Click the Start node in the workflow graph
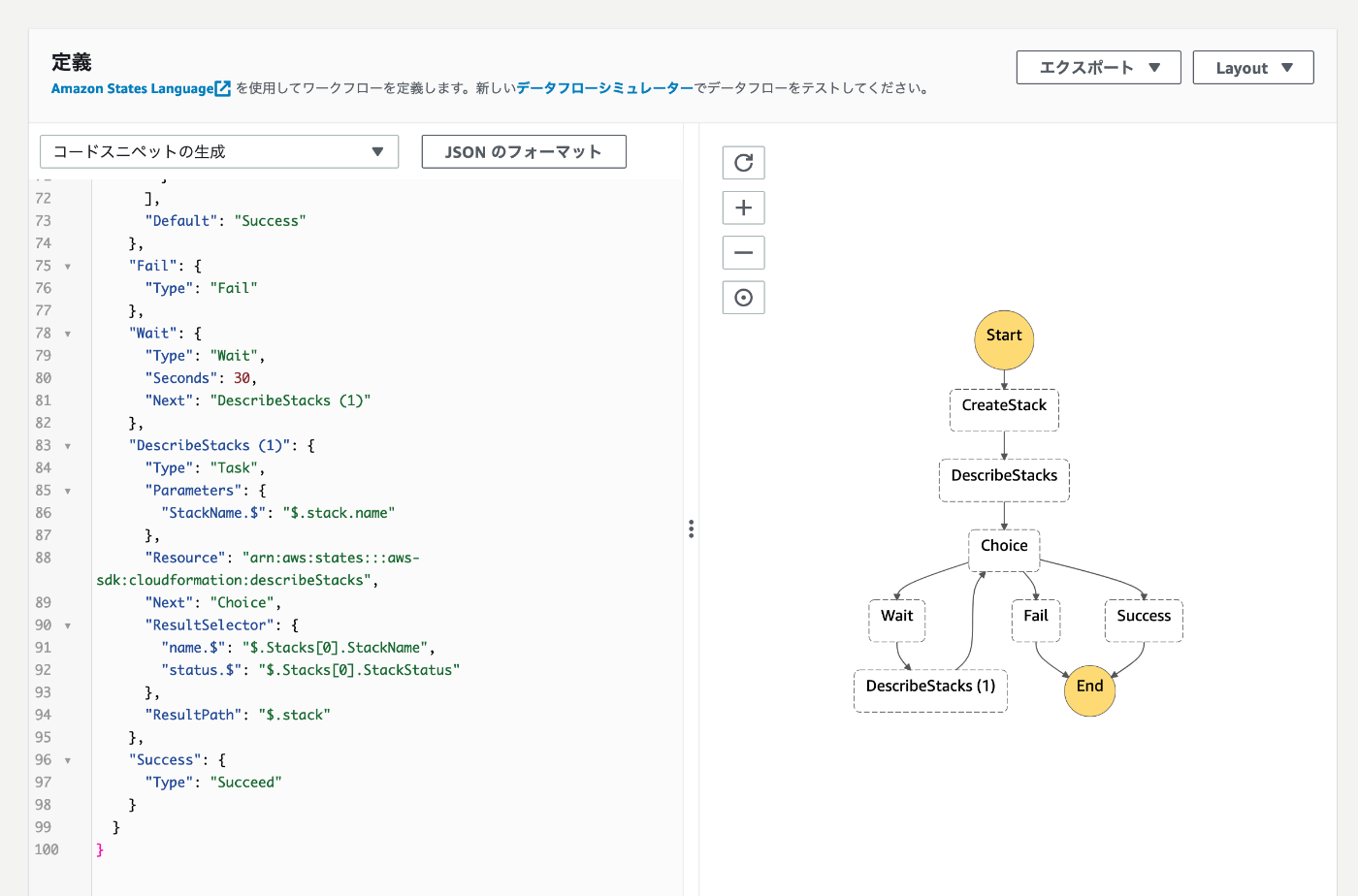The width and height of the screenshot is (1358, 896). tap(1003, 337)
